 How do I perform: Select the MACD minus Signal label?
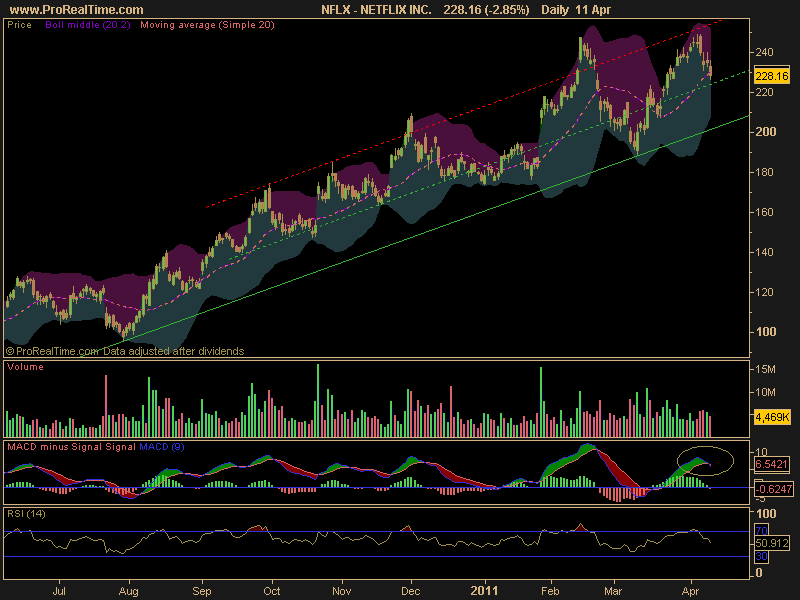[x=55, y=447]
